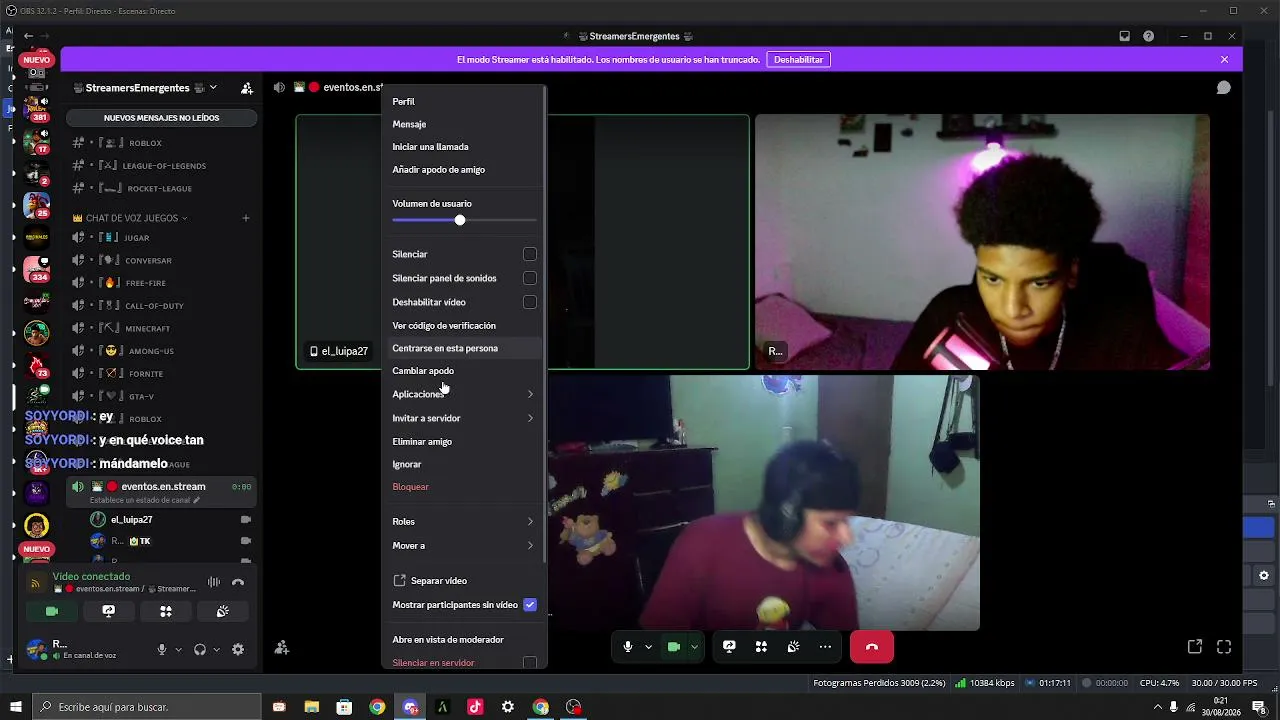Expand the Roles submenu

(x=463, y=521)
